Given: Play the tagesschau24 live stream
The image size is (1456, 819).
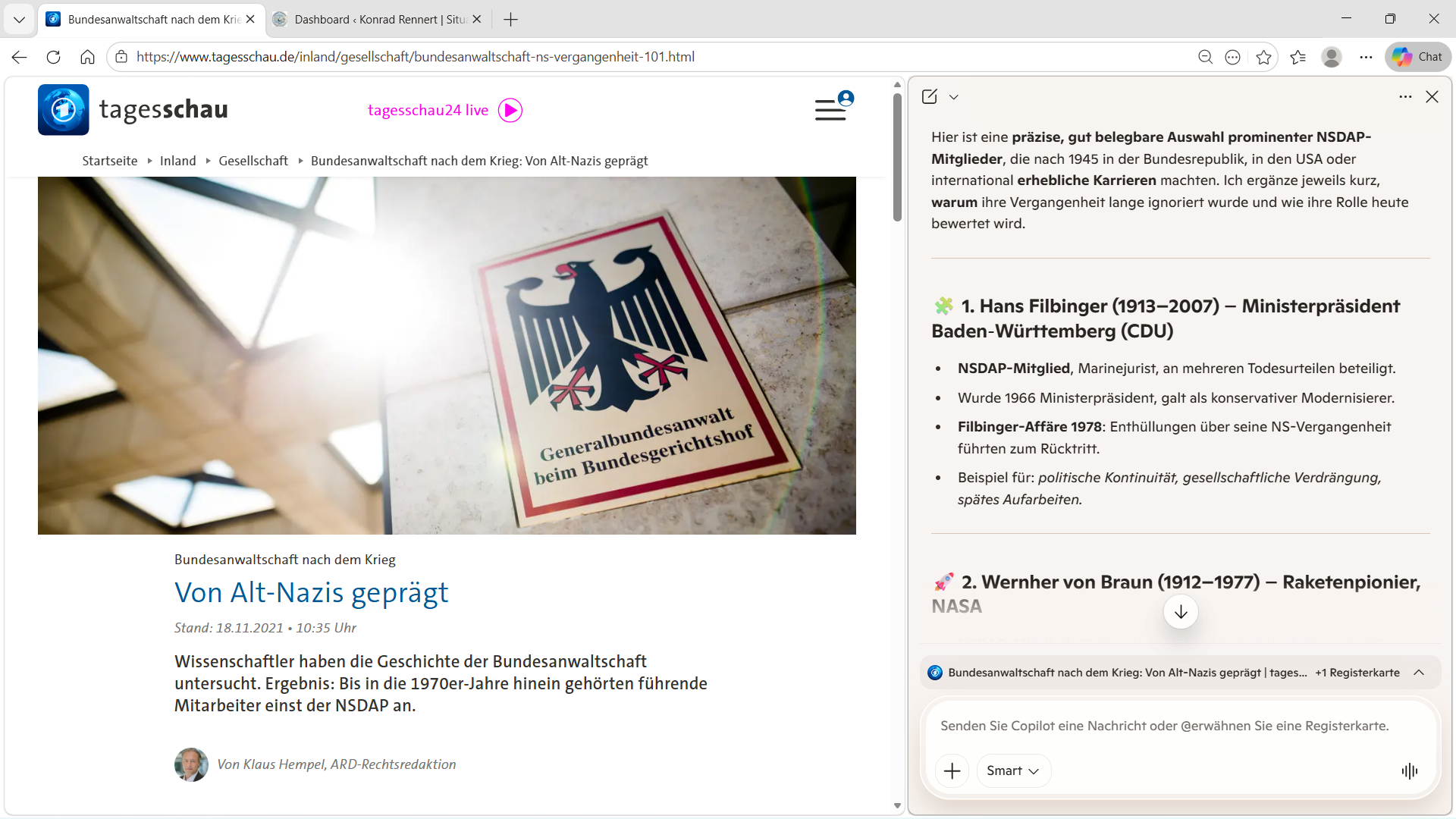Looking at the screenshot, I should click(x=510, y=111).
